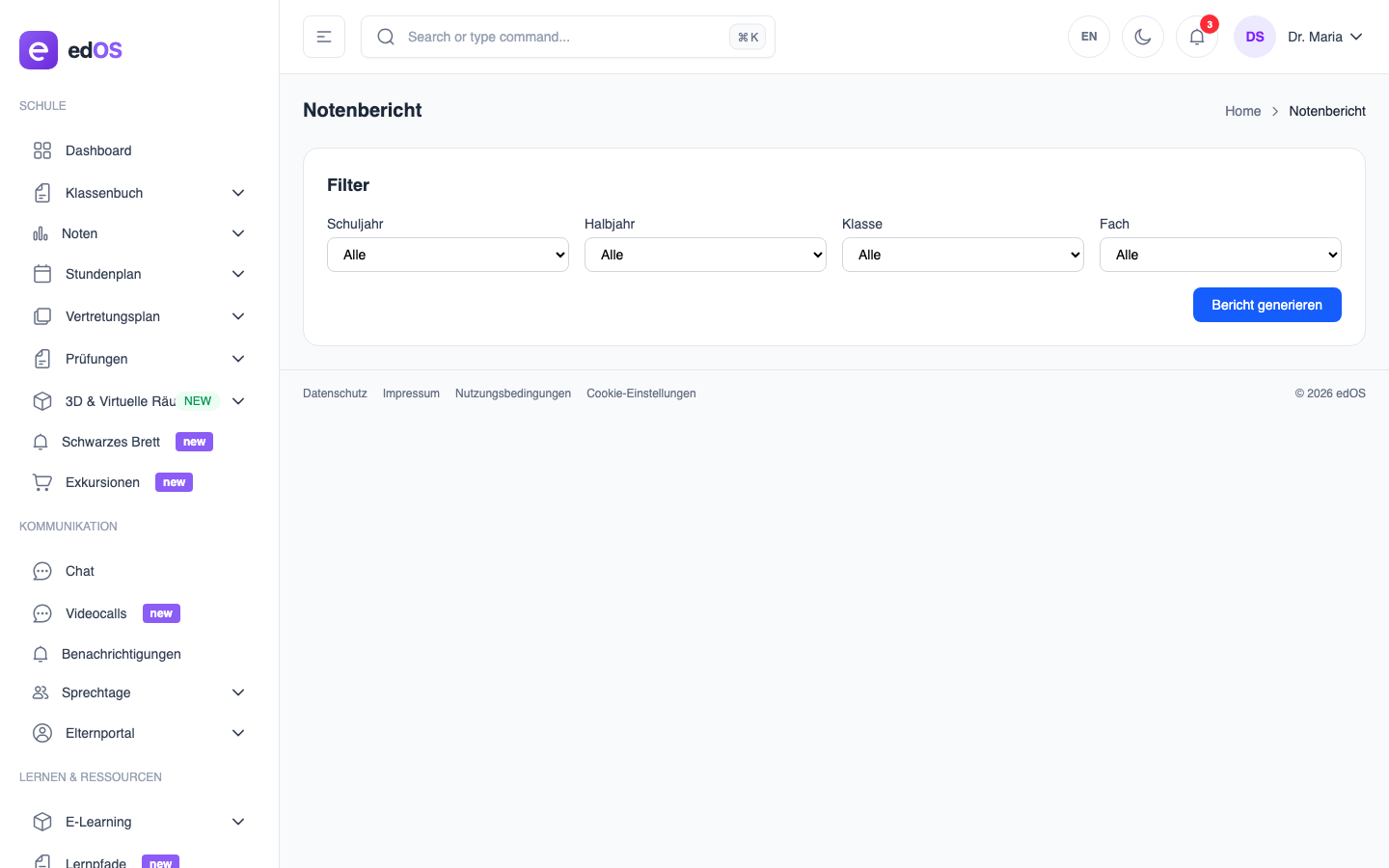Collapse the sidebar with the hamburger icon

click(x=324, y=37)
